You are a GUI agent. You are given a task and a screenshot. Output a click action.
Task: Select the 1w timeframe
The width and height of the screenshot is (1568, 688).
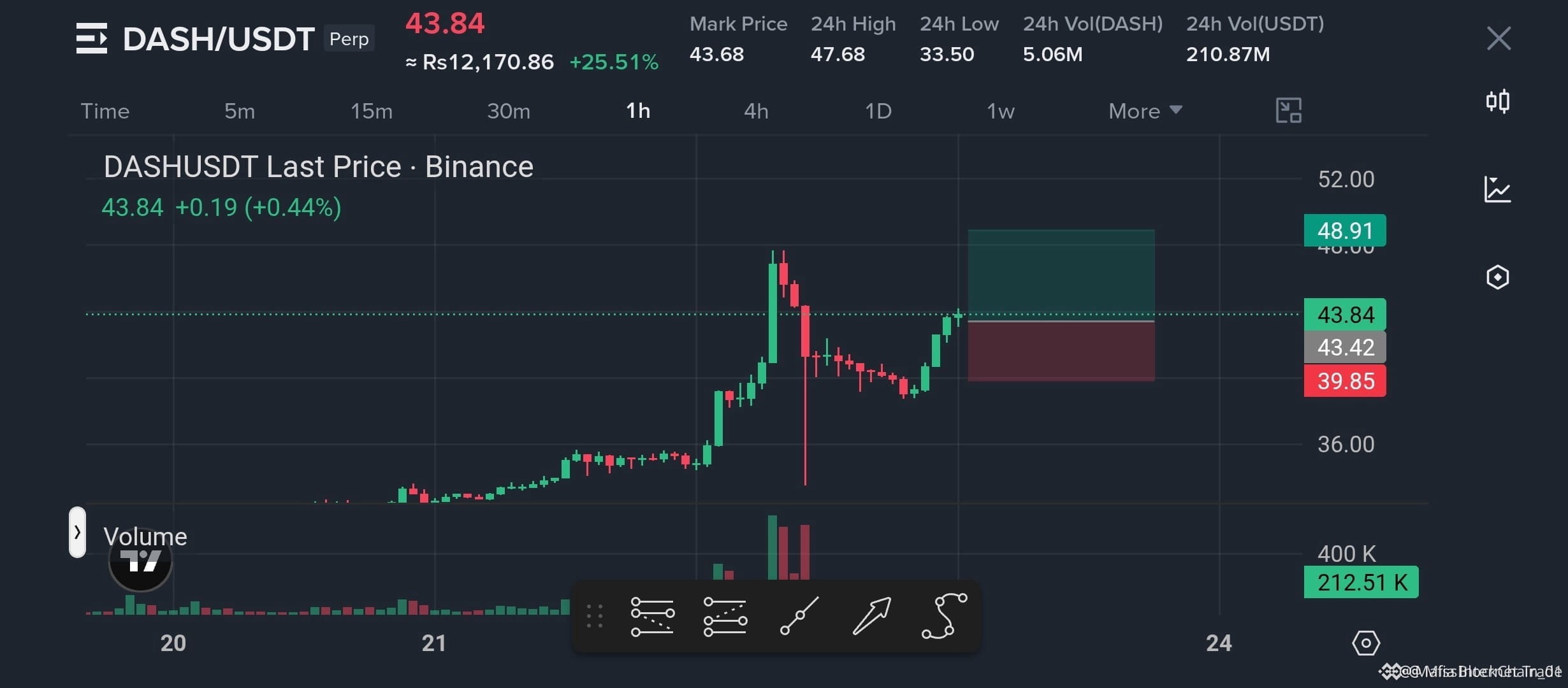tap(1001, 111)
